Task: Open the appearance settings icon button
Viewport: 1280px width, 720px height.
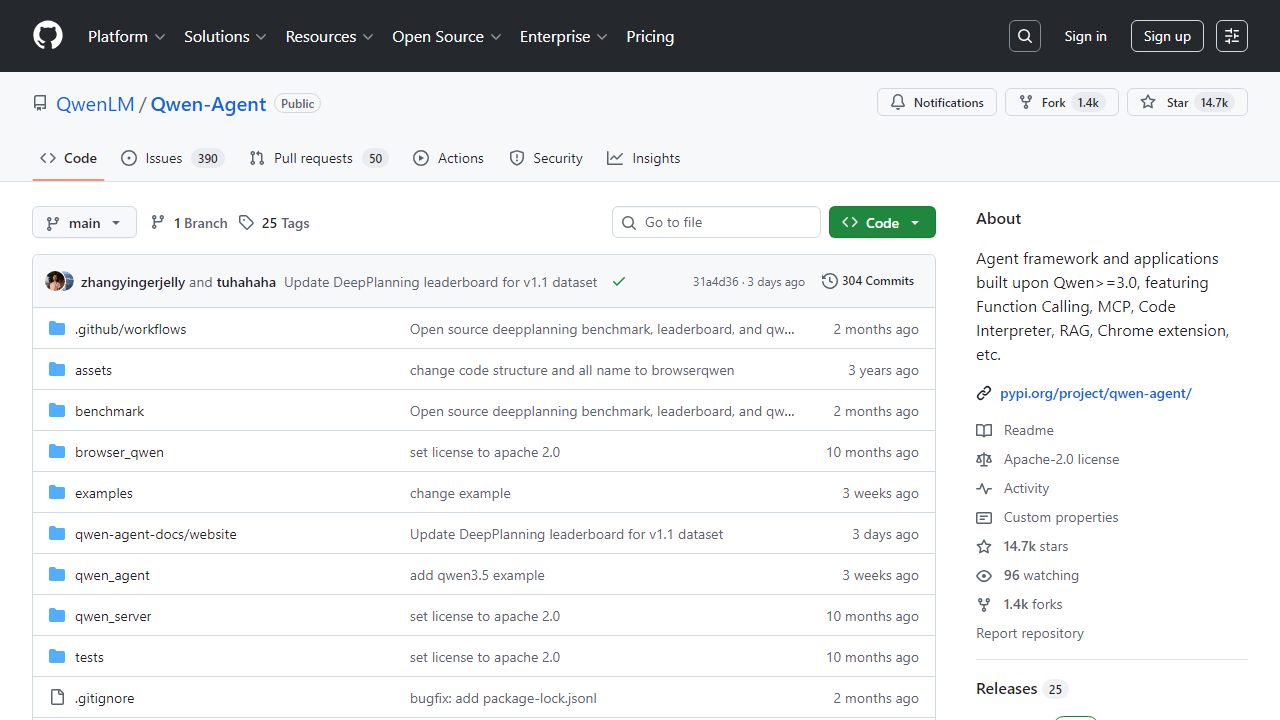Action: [x=1232, y=36]
